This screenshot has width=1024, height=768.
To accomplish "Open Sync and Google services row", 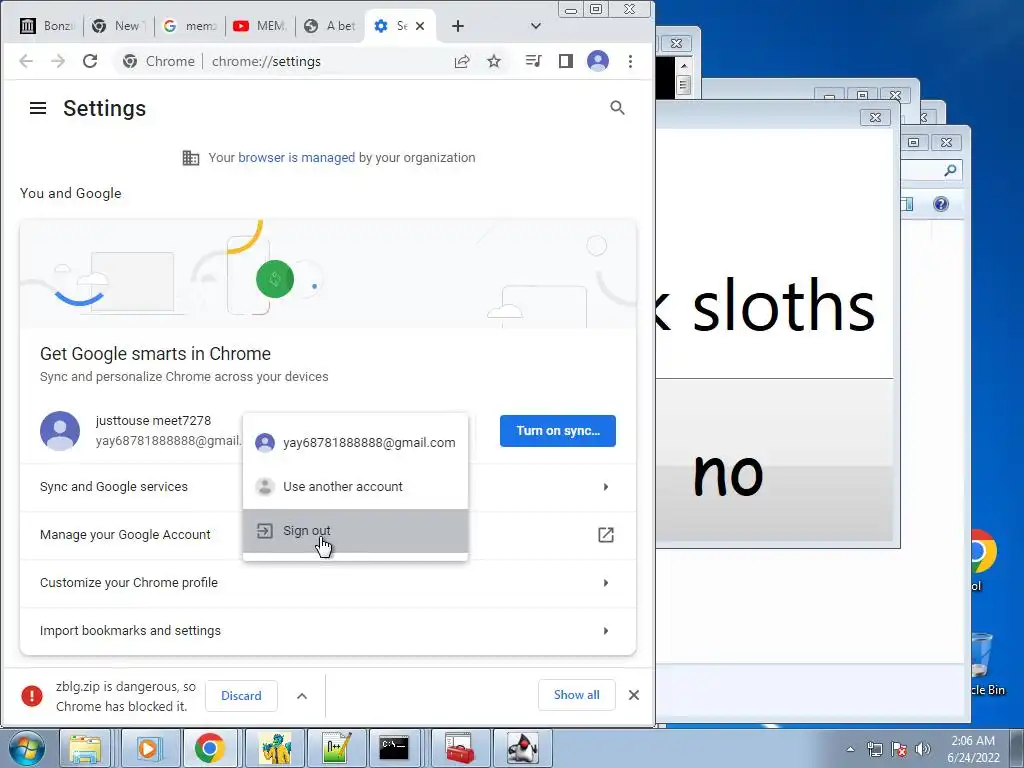I will [x=328, y=487].
